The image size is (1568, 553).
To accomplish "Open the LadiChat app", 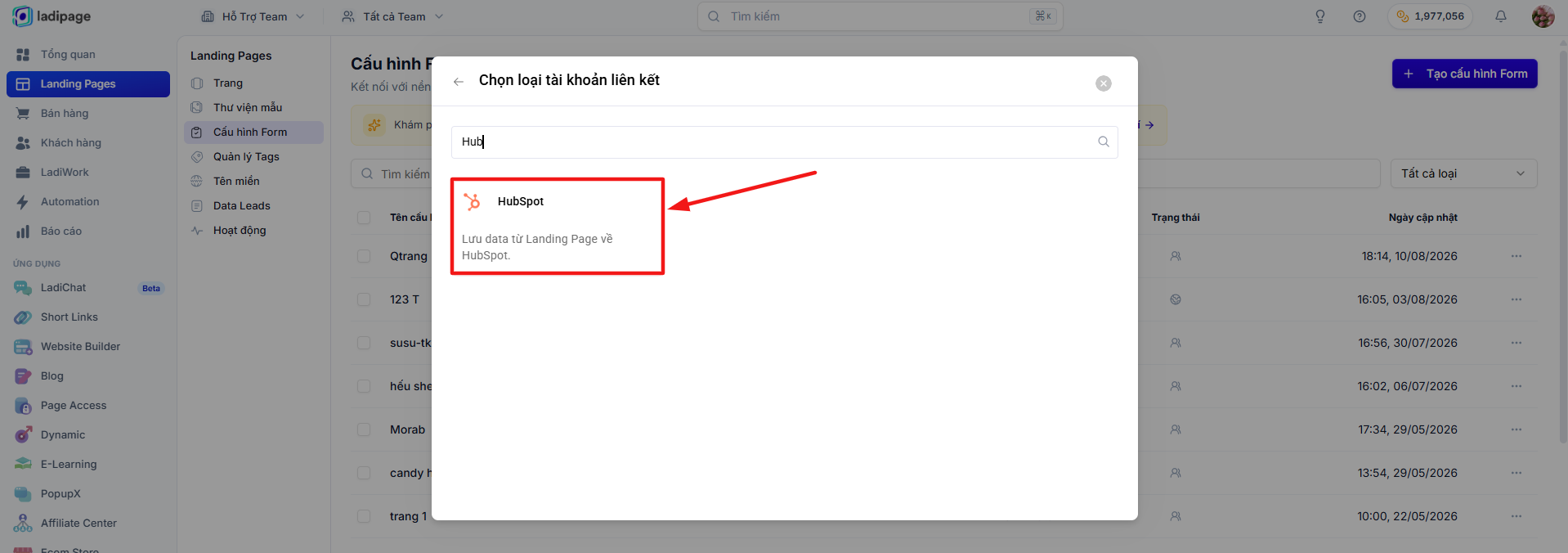I will tap(88, 288).
